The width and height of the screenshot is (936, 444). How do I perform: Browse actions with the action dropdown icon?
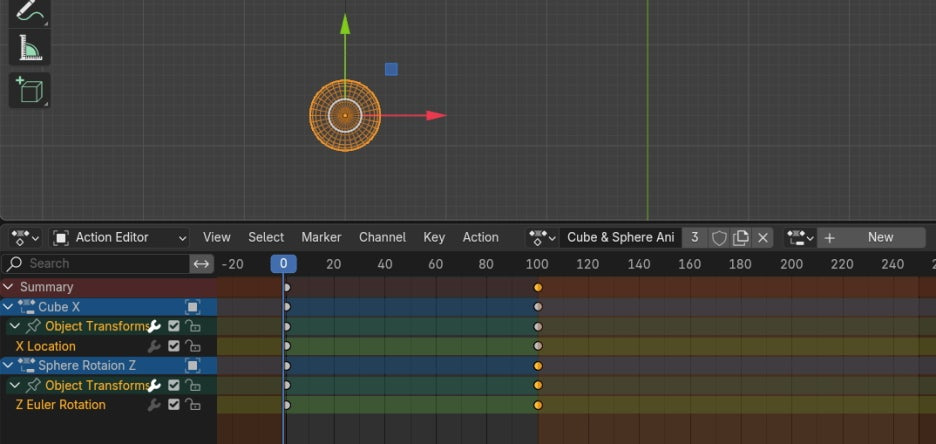[x=542, y=238]
